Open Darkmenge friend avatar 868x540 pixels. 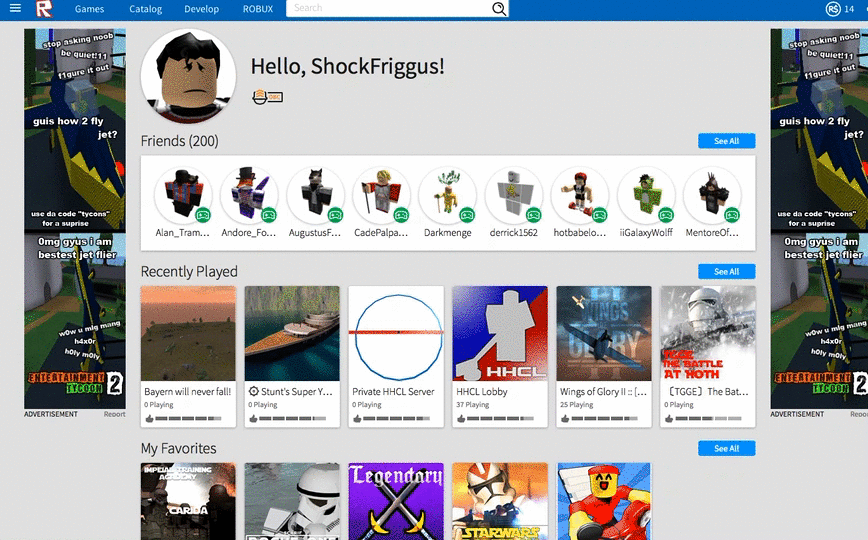447,195
